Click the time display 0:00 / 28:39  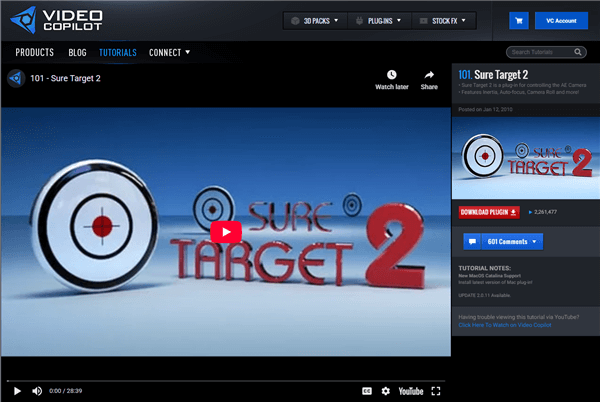point(65,391)
